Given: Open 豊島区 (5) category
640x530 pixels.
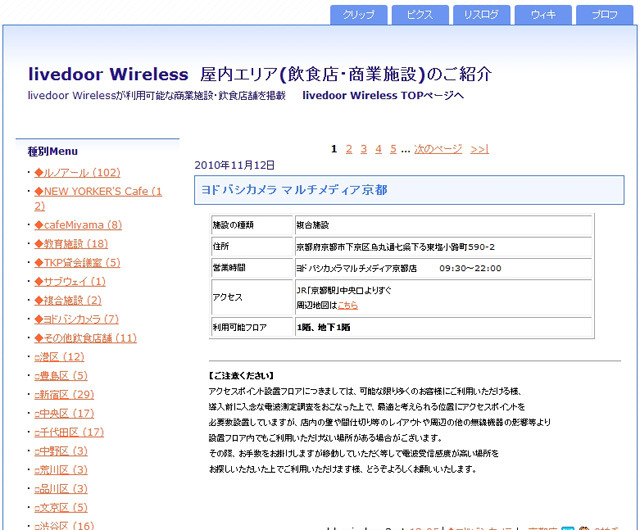Looking at the screenshot, I should tap(61, 376).
